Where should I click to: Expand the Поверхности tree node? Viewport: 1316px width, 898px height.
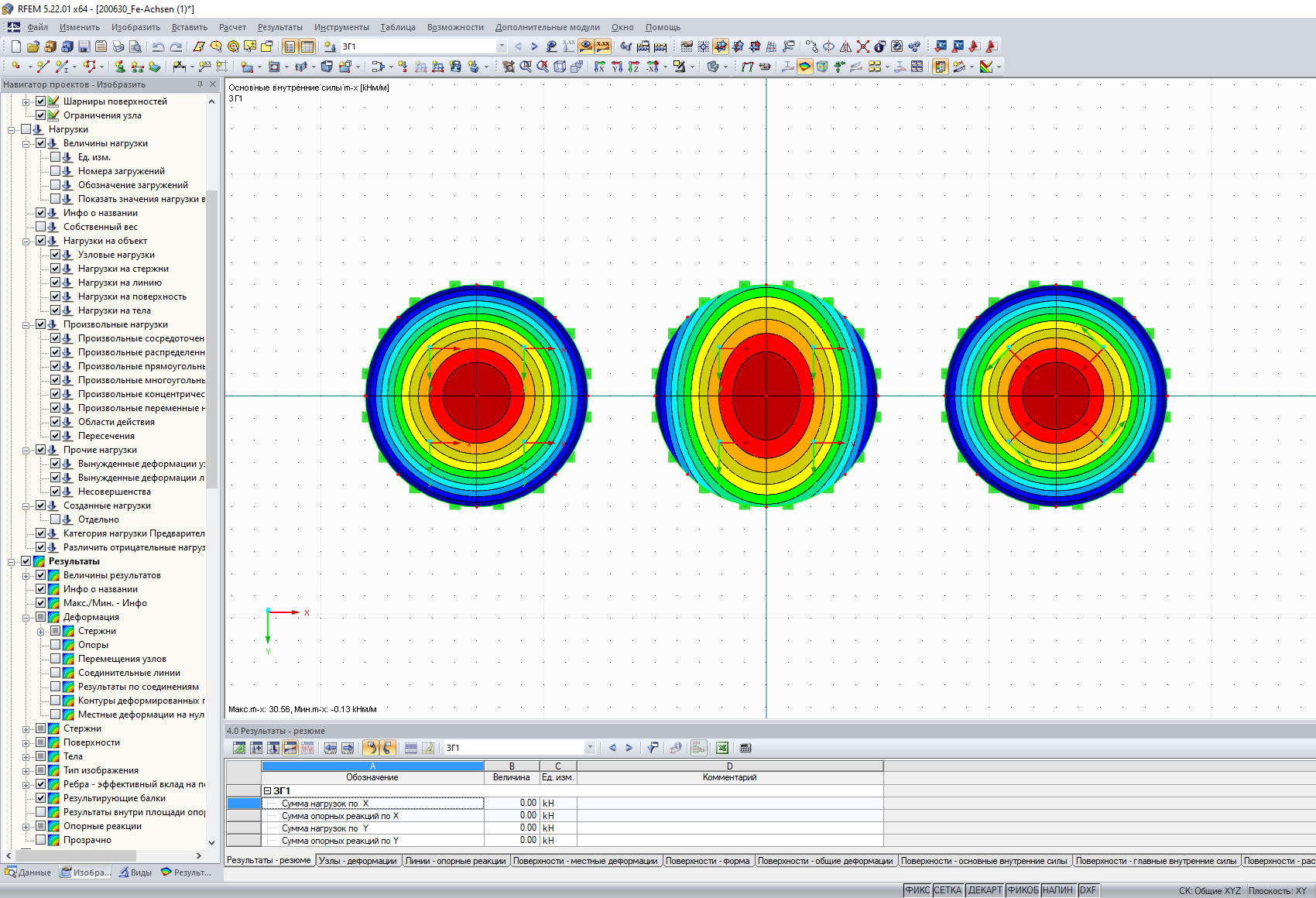point(26,742)
